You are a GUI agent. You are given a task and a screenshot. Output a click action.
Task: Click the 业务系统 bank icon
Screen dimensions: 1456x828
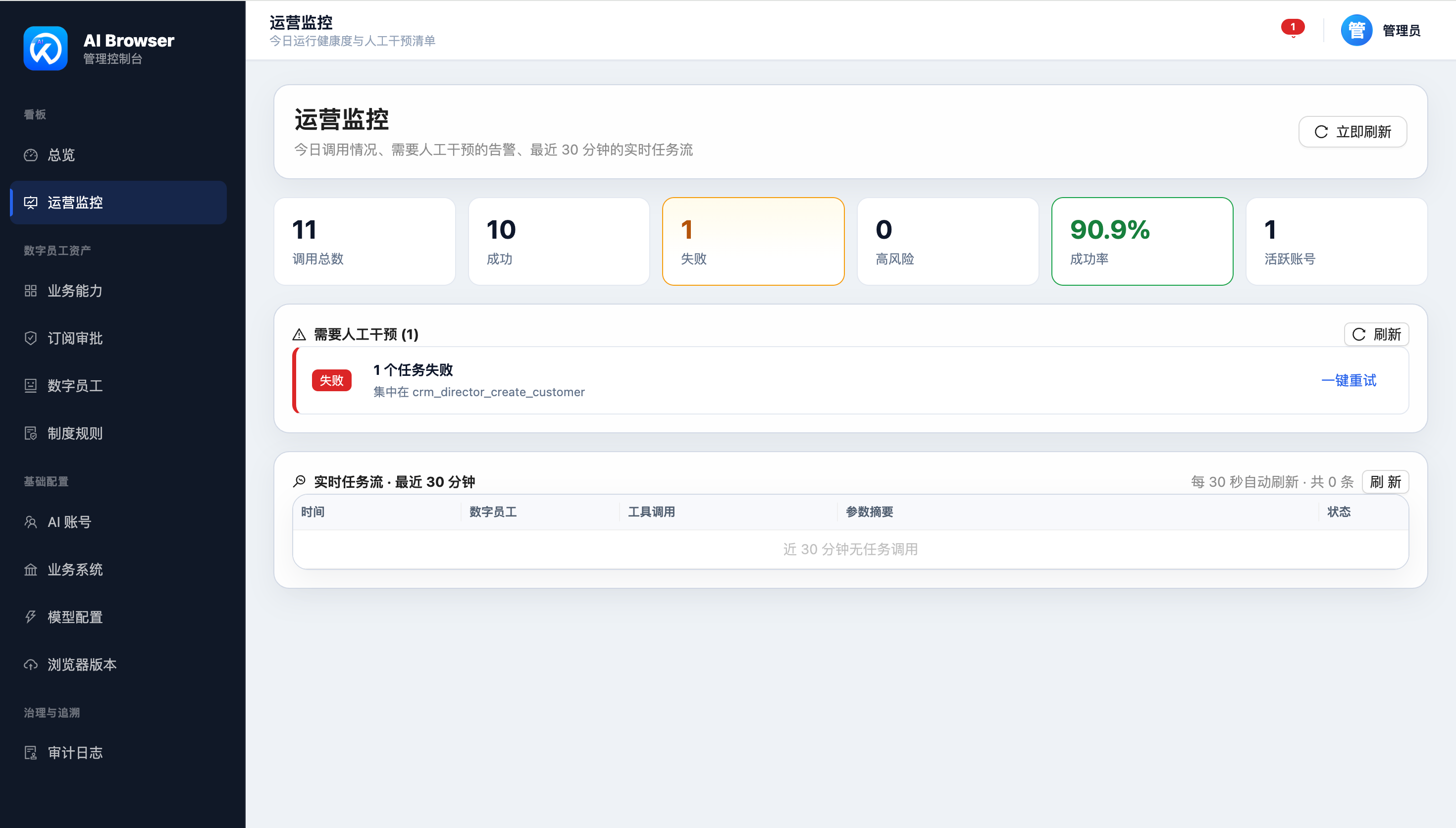(31, 569)
